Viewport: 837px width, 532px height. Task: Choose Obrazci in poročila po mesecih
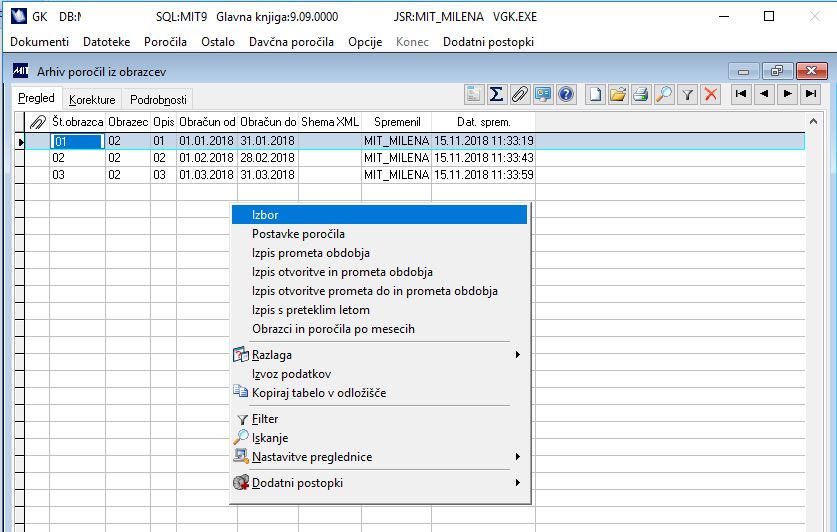[380, 329]
